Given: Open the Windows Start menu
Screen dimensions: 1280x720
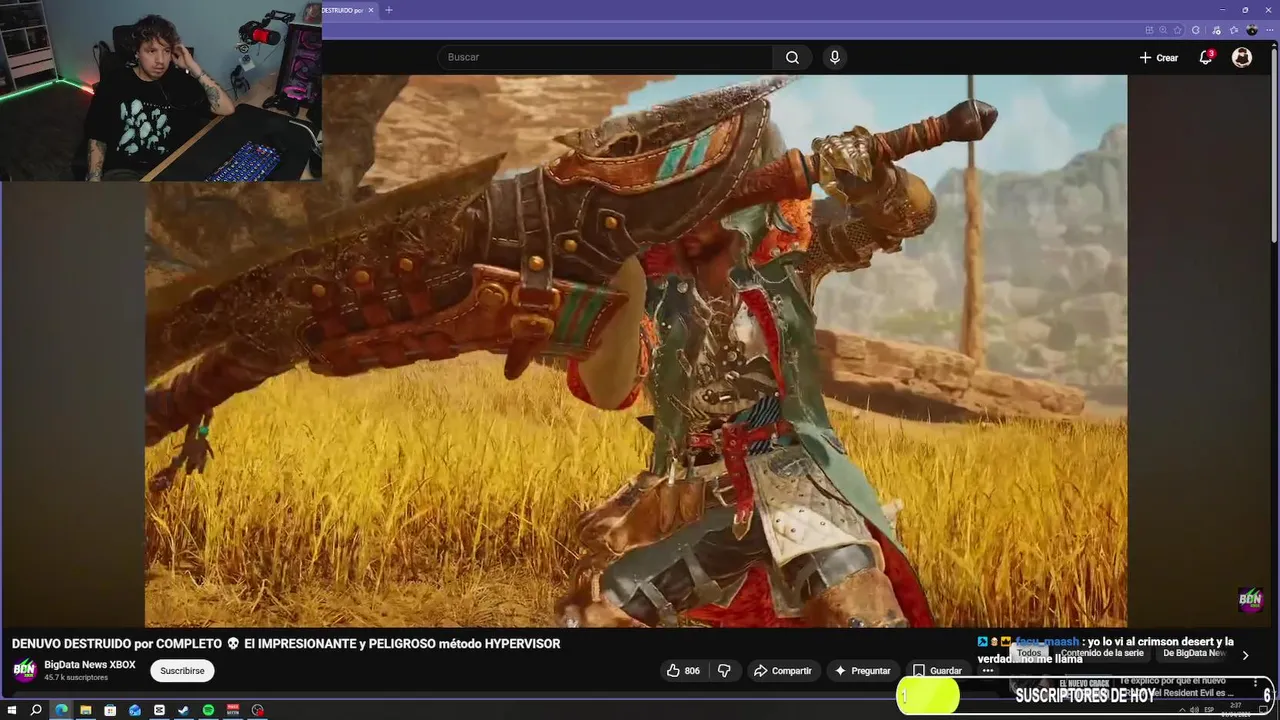Looking at the screenshot, I should tap(11, 710).
